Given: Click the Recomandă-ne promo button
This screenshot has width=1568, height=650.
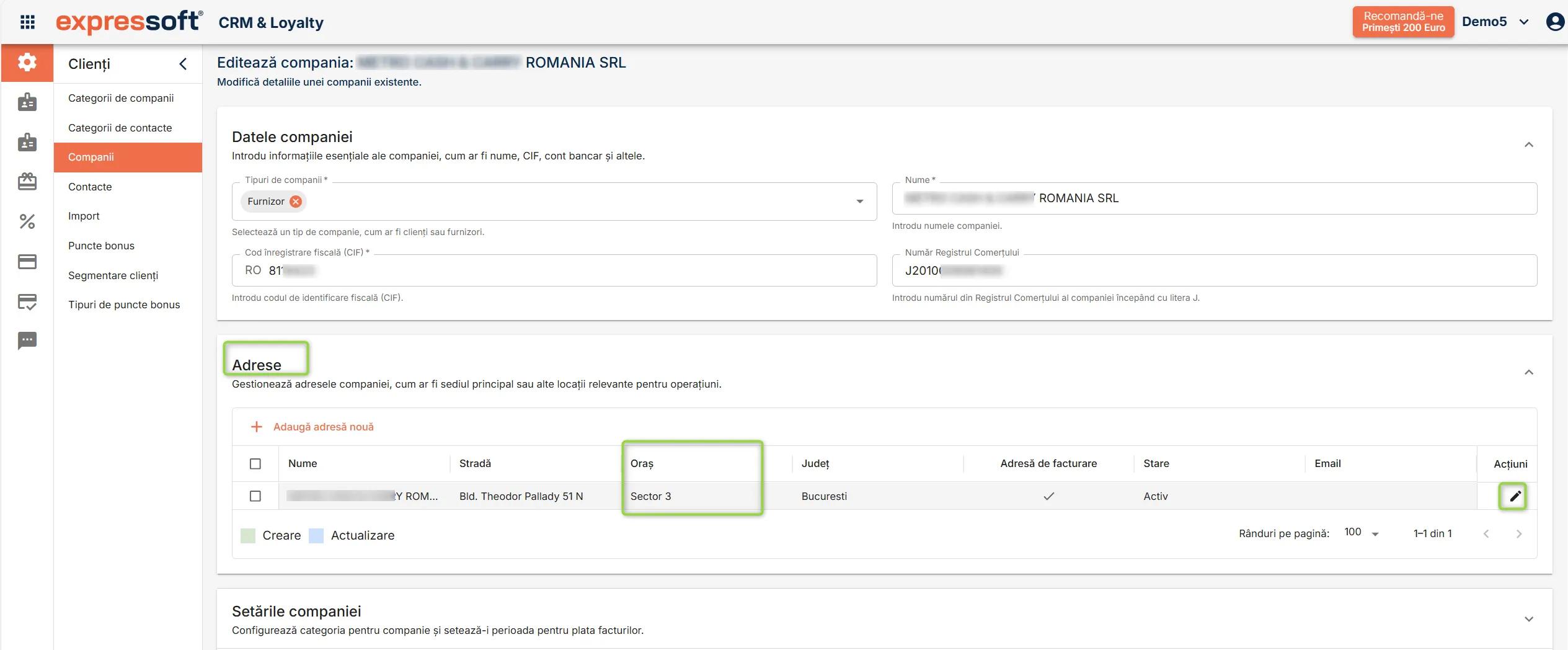Looking at the screenshot, I should pos(1403,22).
